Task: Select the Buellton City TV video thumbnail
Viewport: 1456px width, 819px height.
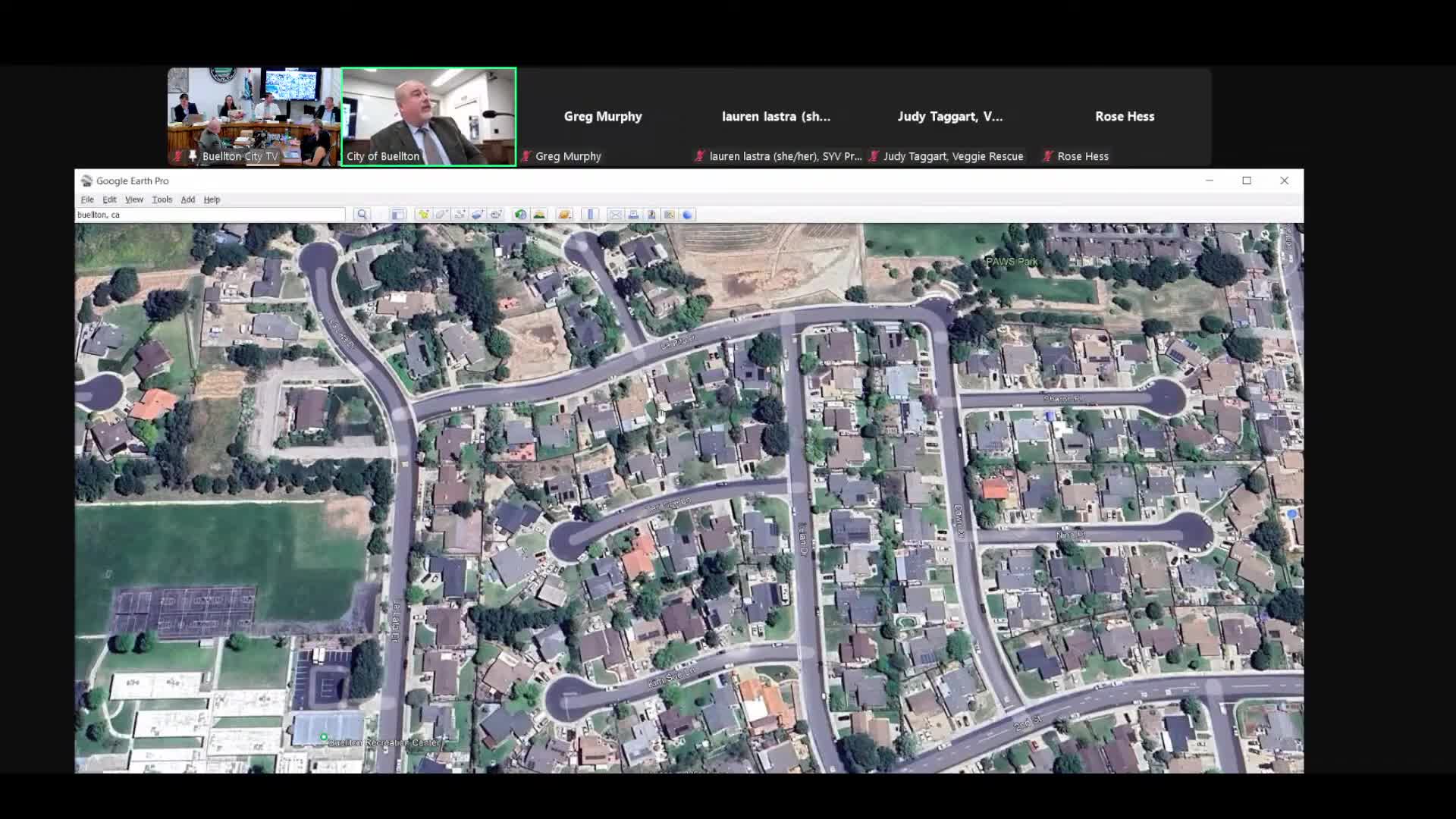Action: pyautogui.click(x=254, y=116)
